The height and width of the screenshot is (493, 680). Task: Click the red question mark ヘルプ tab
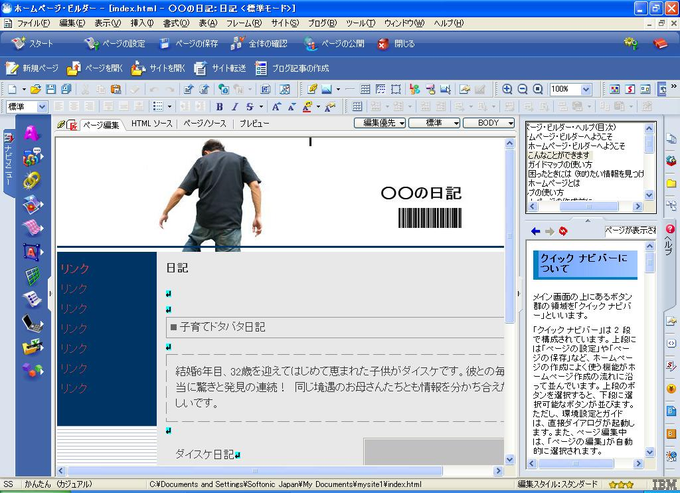click(670, 241)
